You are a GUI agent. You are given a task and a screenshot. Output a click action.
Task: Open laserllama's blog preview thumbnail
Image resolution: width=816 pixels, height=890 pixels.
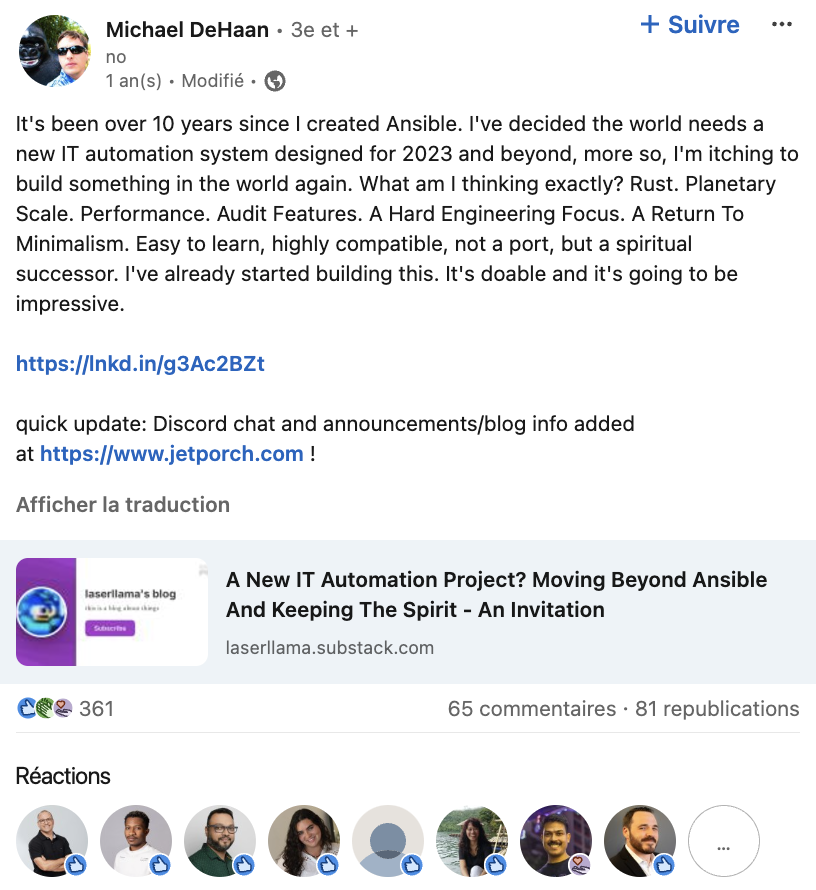tap(112, 612)
